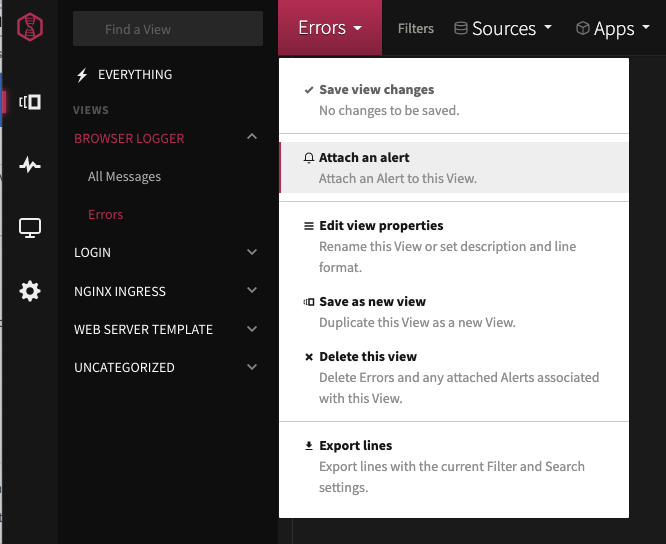Click the 'Duplicate this View as a new View.' text
The width and height of the screenshot is (666, 544).
point(417,323)
